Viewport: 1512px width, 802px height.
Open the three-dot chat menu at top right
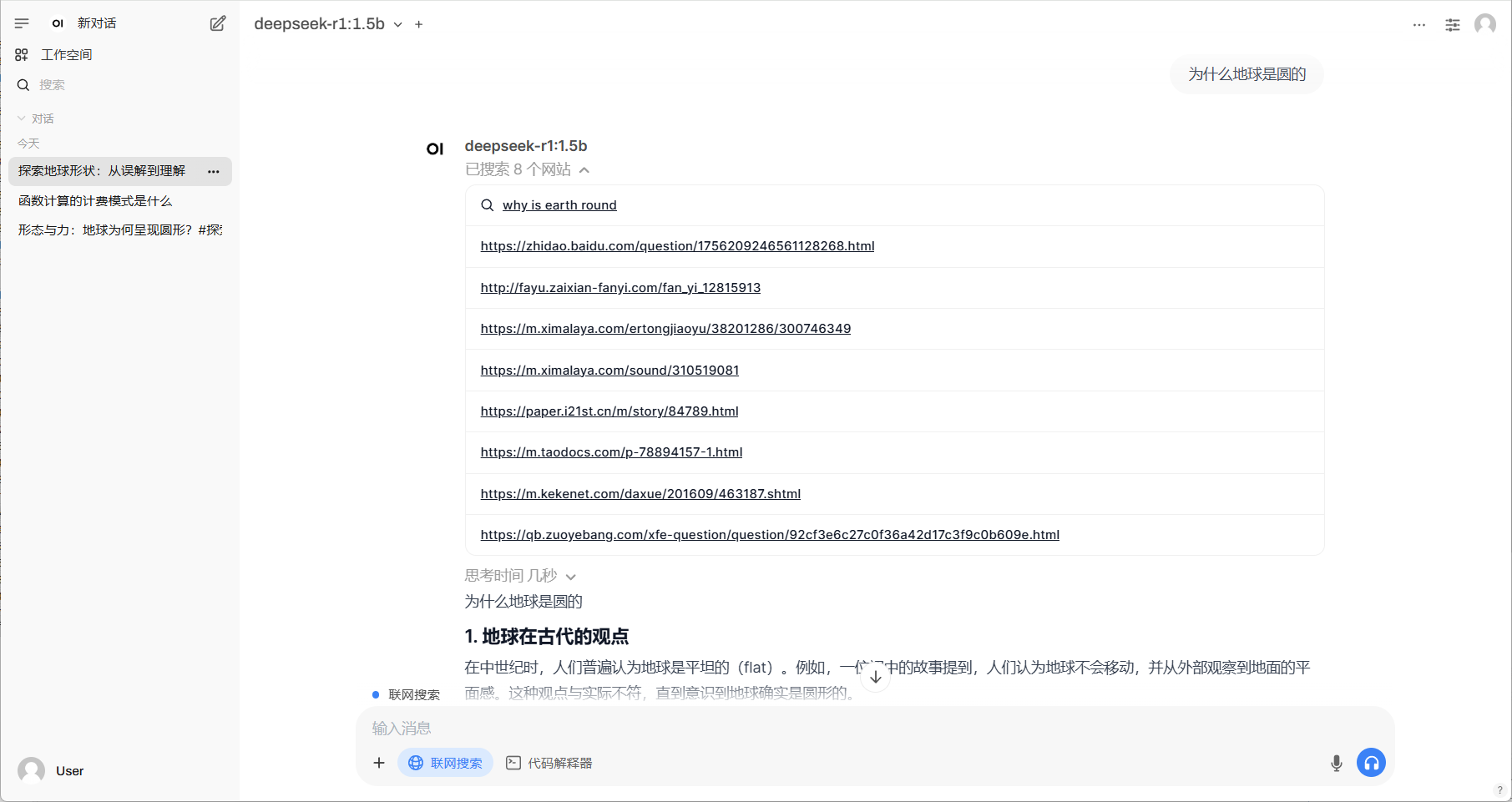point(1419,24)
